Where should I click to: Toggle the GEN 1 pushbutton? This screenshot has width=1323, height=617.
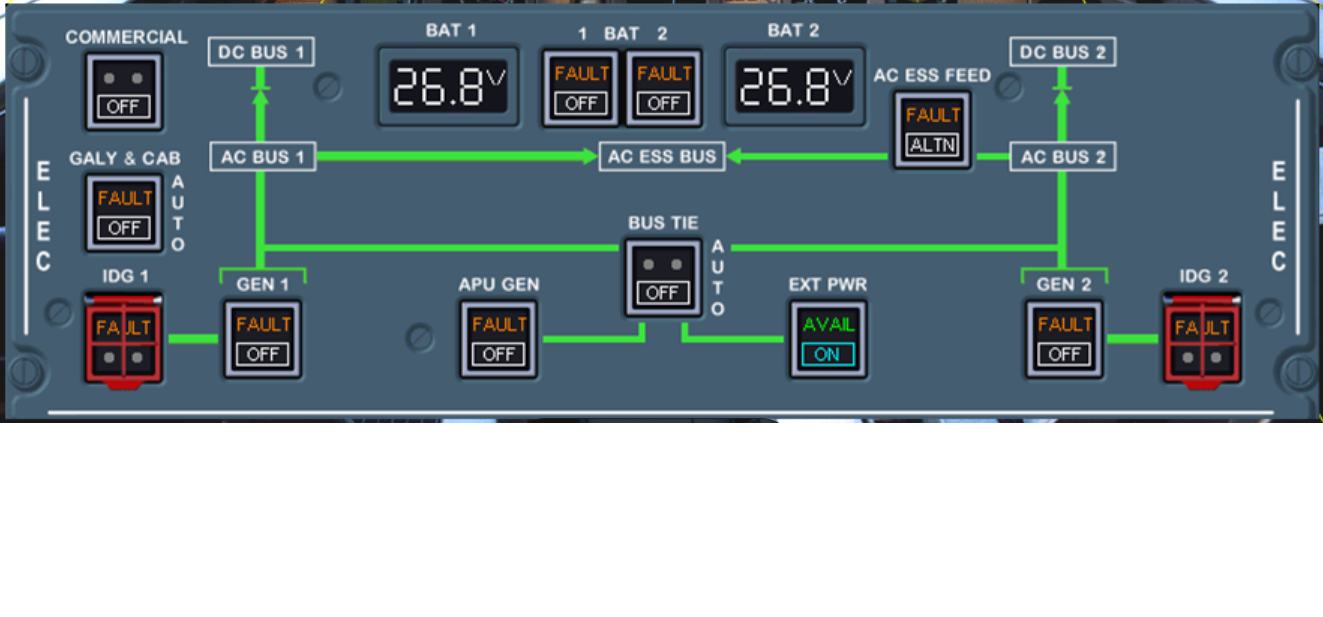click(x=263, y=340)
